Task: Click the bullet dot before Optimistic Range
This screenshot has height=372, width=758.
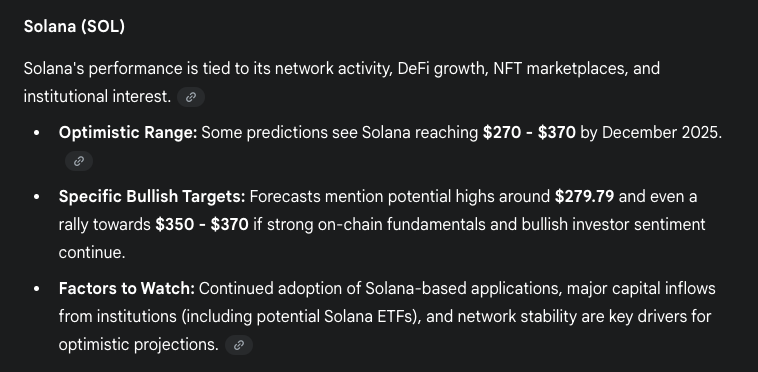Action: [x=37, y=133]
